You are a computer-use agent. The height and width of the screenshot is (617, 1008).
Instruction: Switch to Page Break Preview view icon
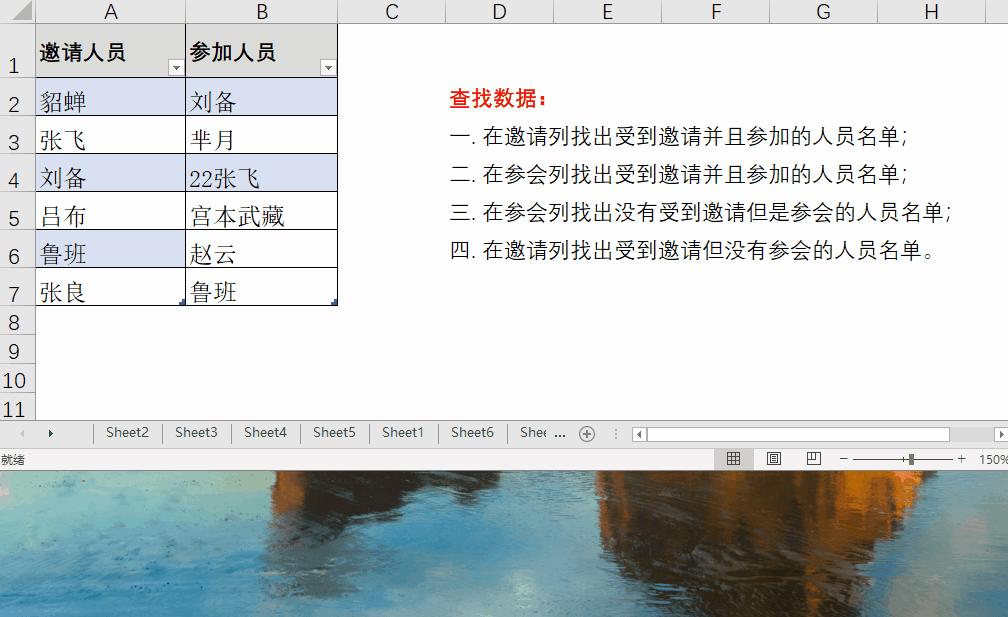click(x=813, y=458)
